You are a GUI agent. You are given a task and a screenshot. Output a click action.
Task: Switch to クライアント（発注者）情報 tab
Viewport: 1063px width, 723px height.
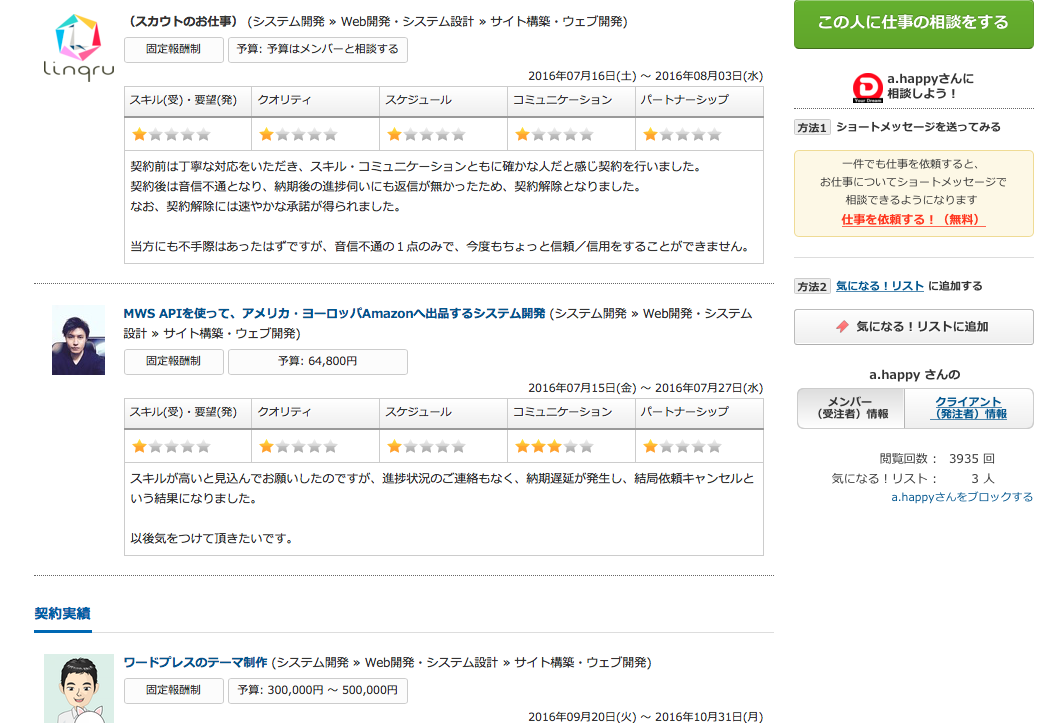tap(970, 408)
